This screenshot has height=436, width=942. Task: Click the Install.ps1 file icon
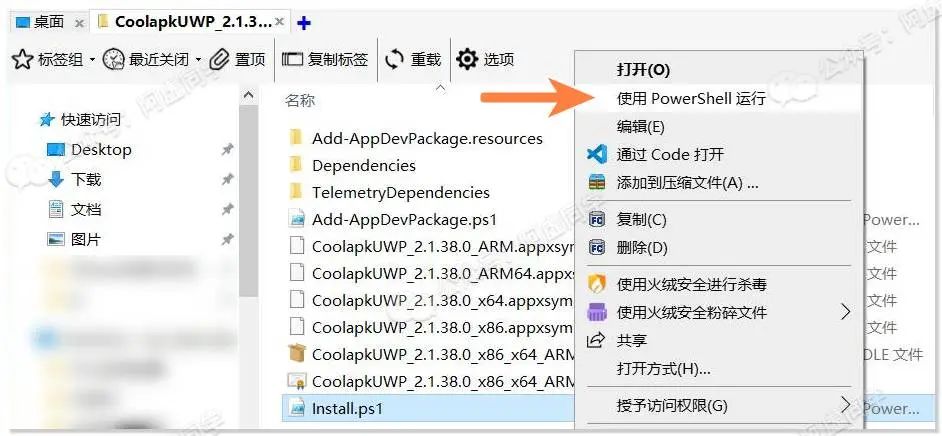click(x=297, y=409)
